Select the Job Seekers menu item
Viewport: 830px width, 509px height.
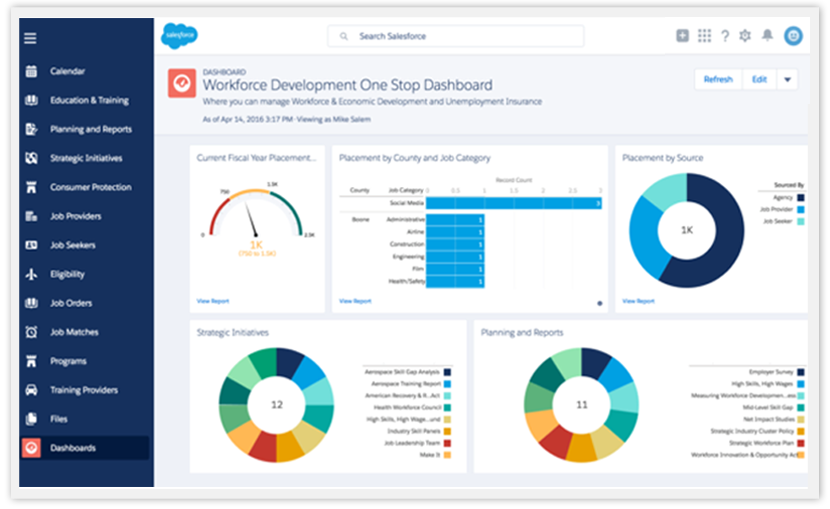pyautogui.click(x=73, y=245)
